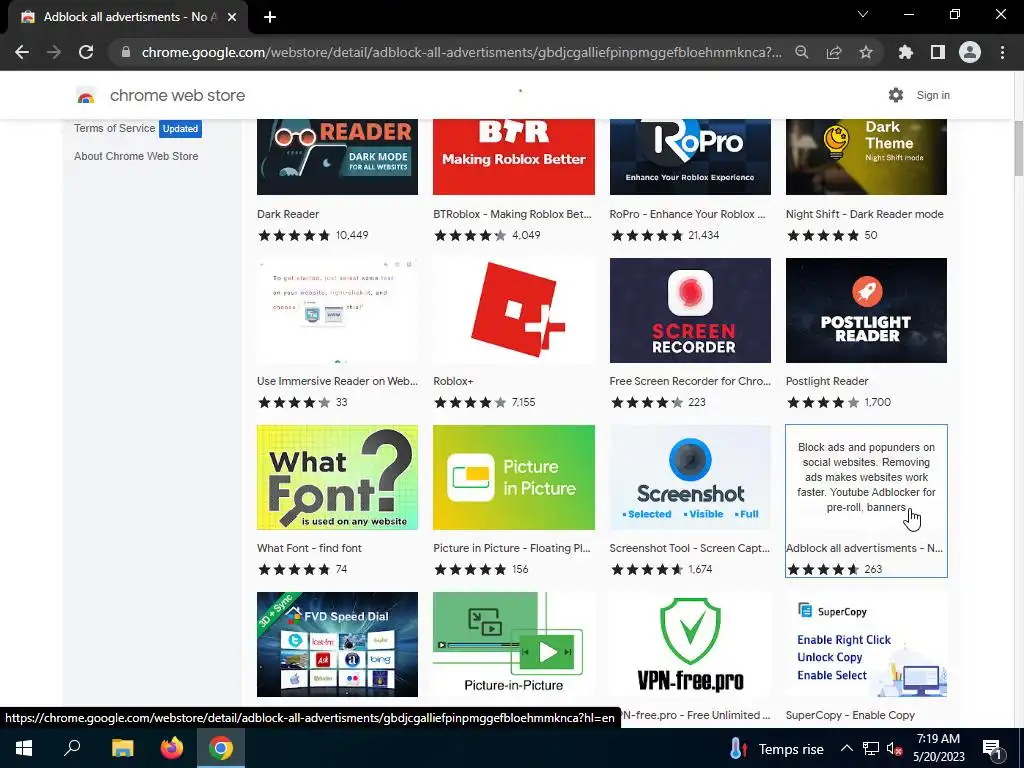Click the RoPro 21,434 rating count
This screenshot has width=1024, height=768.
click(703, 235)
